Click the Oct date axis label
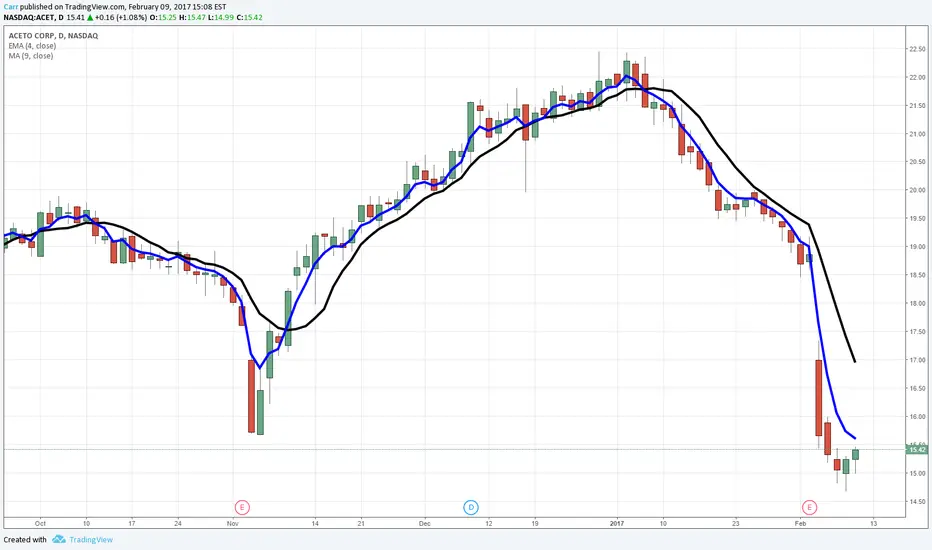The width and height of the screenshot is (932, 550). tap(40, 524)
